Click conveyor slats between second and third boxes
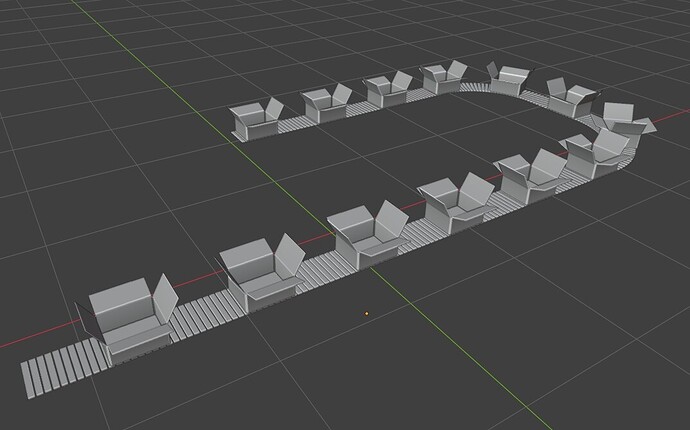 pyautogui.click(x=319, y=269)
